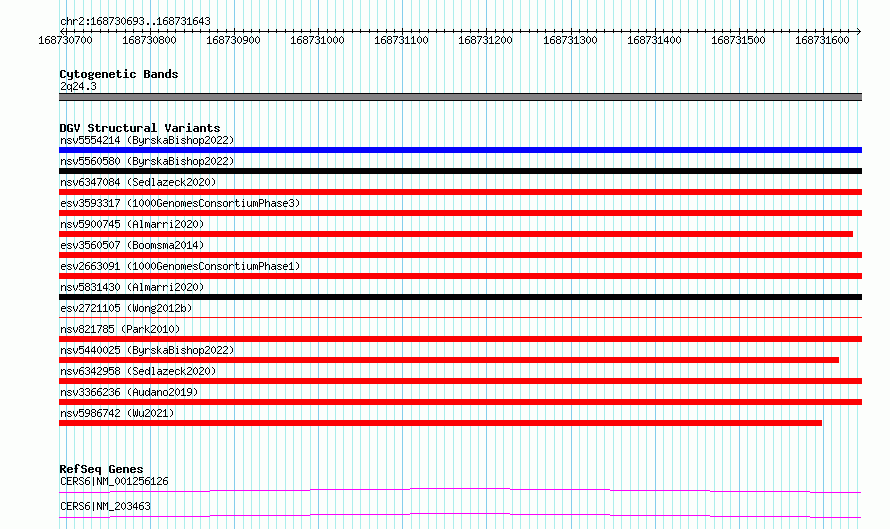Click ruler position 168731400
The height and width of the screenshot is (529, 890).
[x=654, y=40]
